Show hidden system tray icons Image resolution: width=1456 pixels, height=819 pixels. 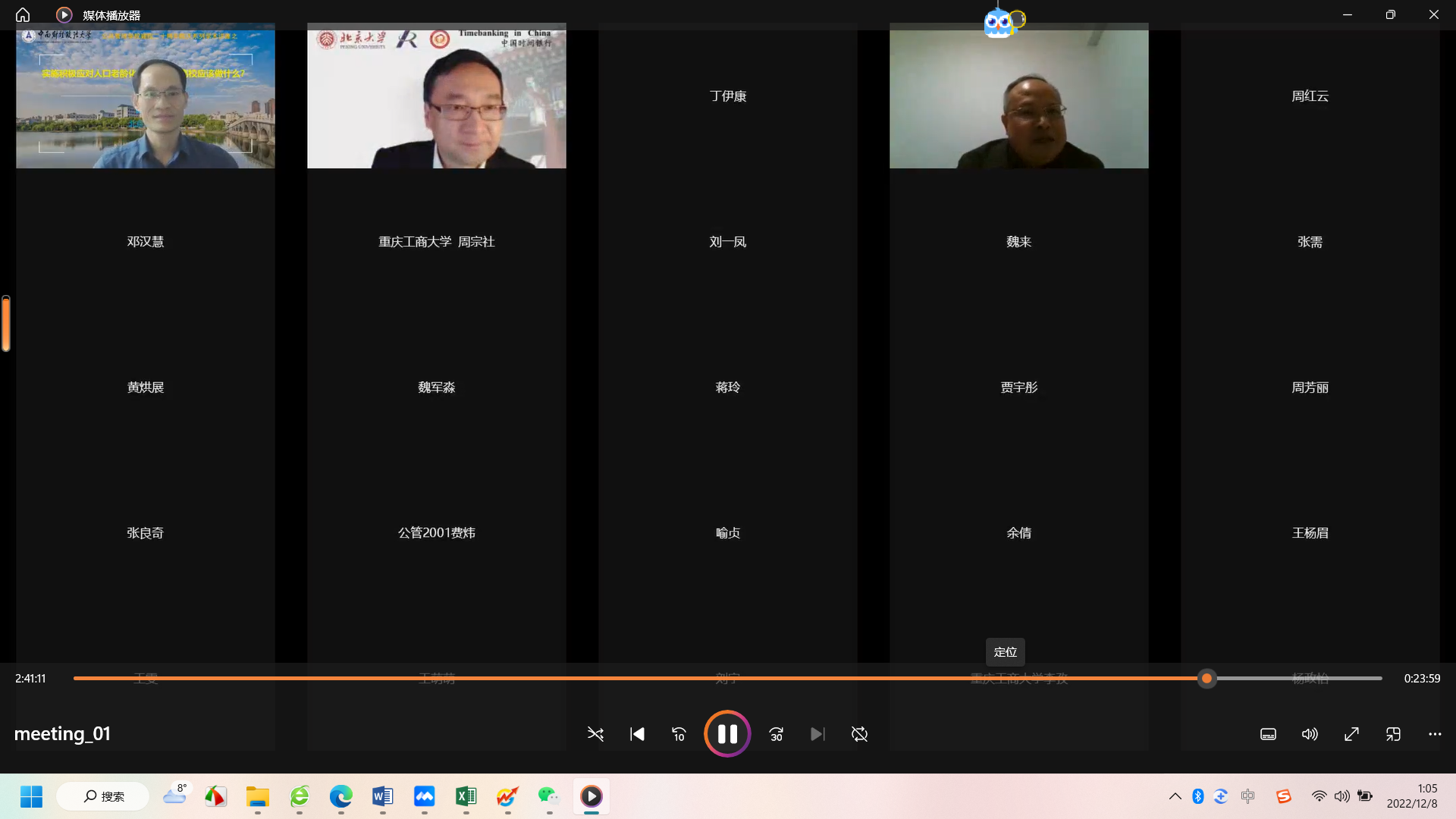click(x=1175, y=796)
